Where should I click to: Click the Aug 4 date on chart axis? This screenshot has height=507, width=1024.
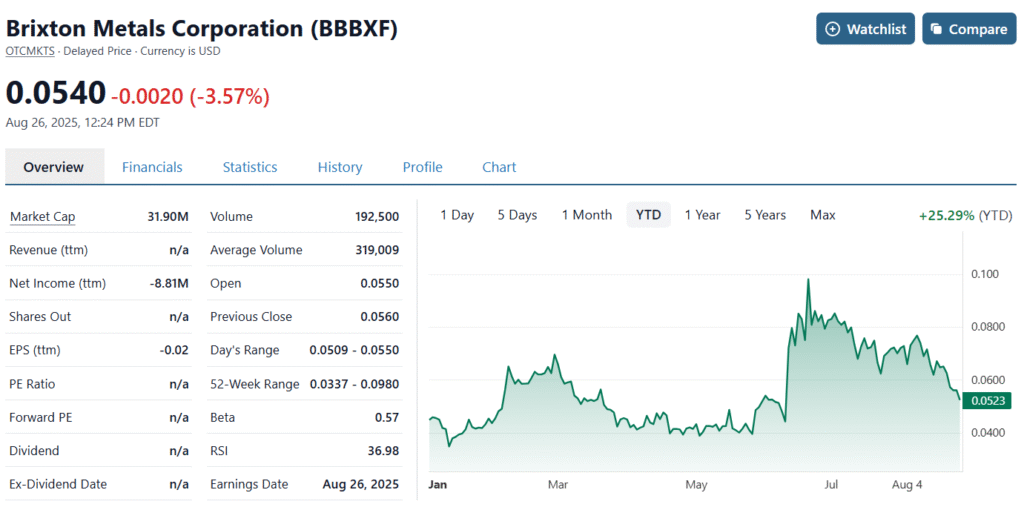click(x=907, y=485)
